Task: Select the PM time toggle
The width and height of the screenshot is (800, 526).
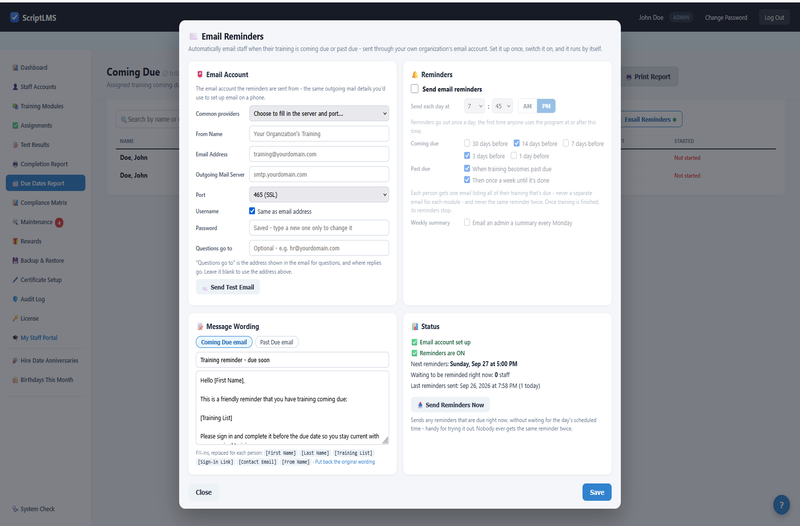Action: pyautogui.click(x=546, y=106)
